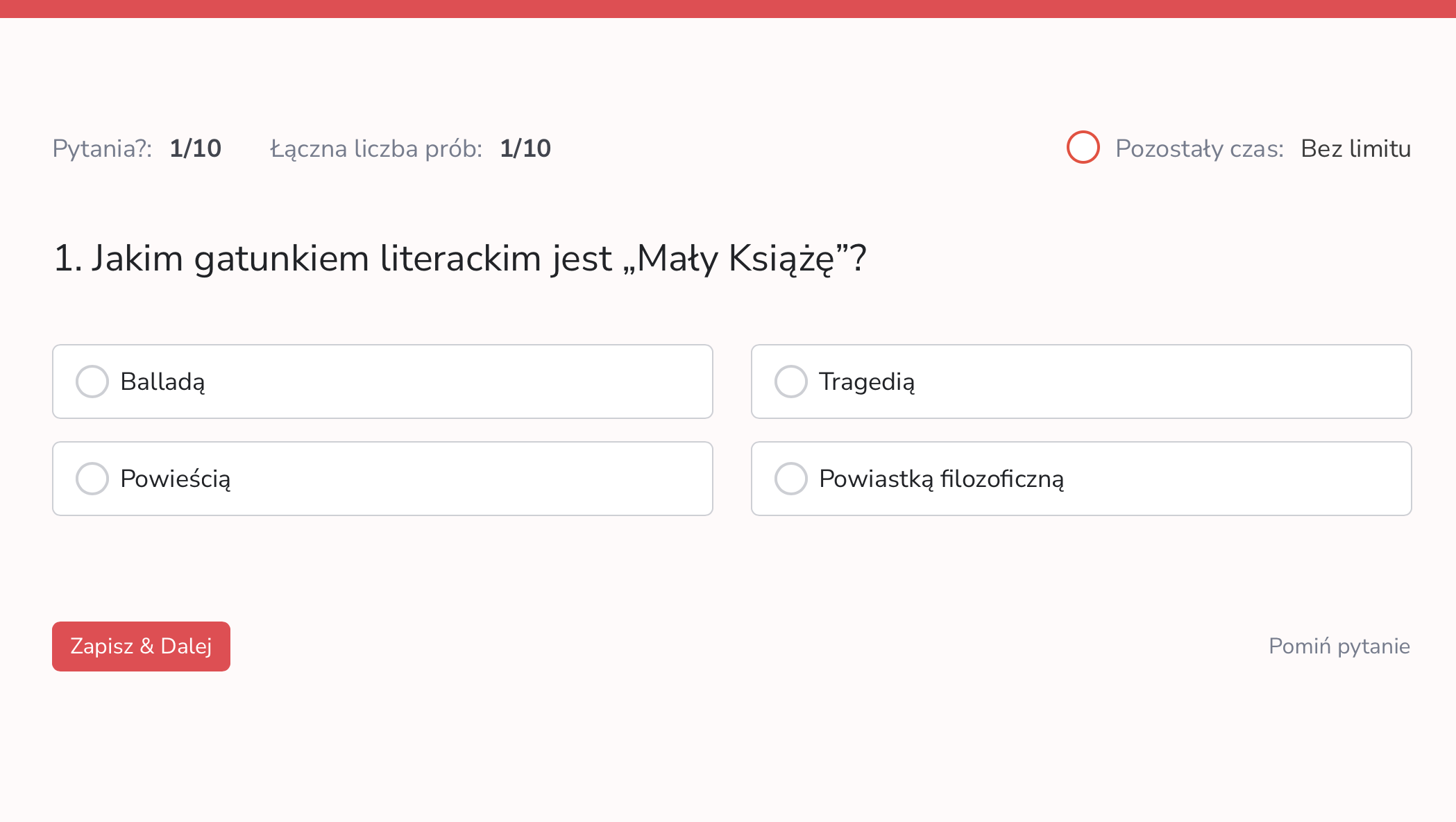Click the Powieścią answer label text
This screenshot has height=822, width=1456.
pyautogui.click(x=175, y=479)
